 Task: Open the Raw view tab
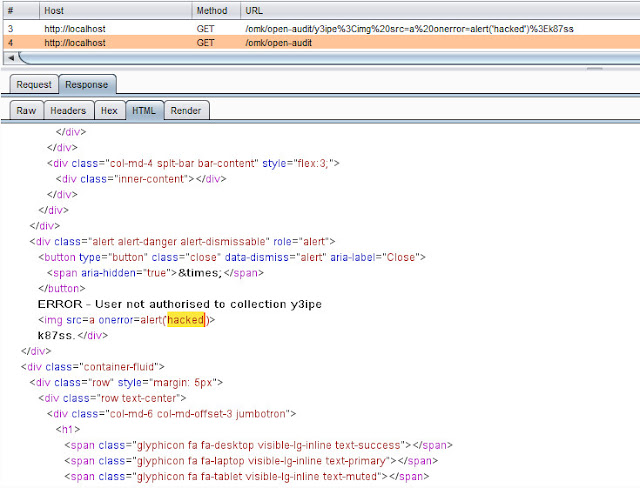(x=26, y=111)
